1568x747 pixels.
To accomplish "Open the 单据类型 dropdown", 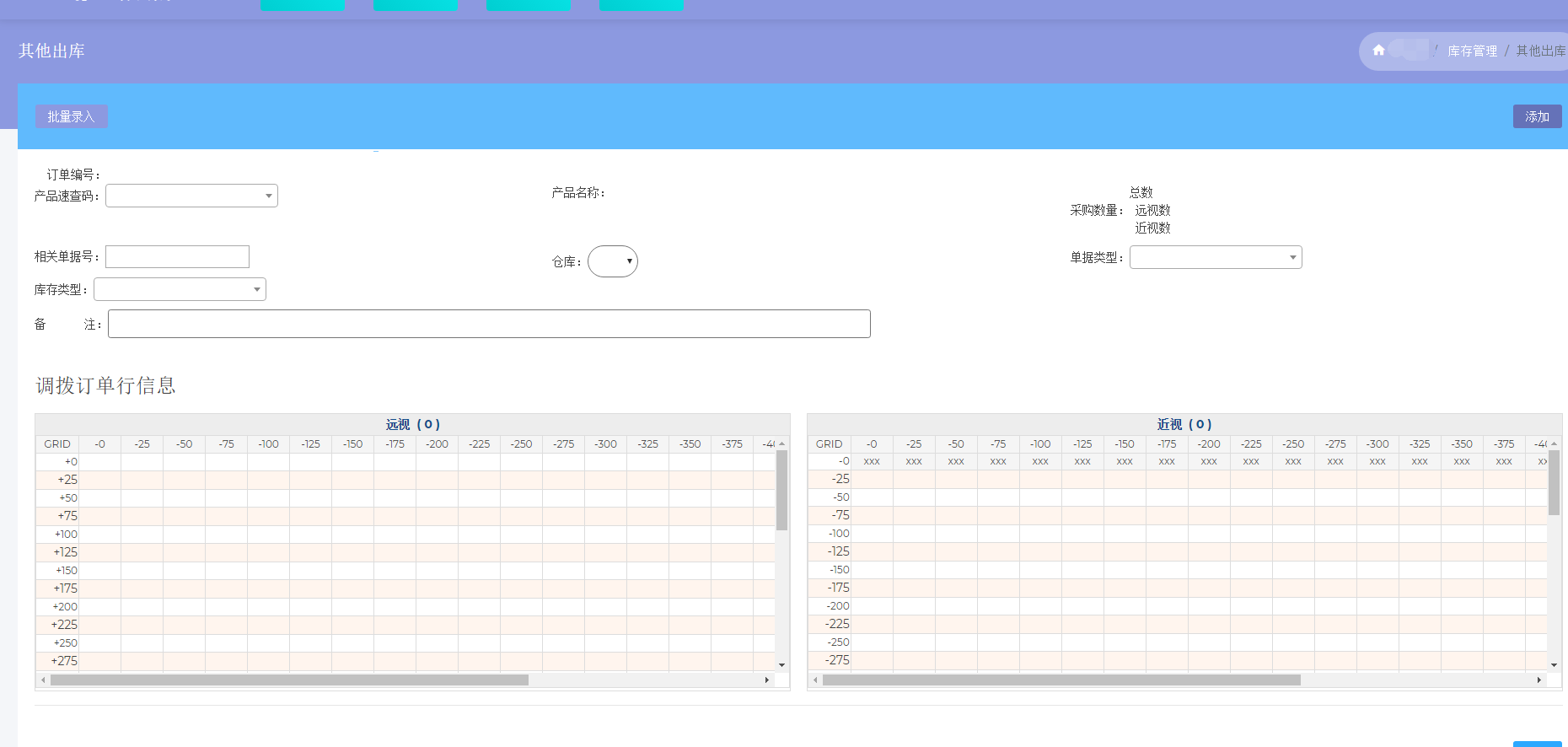I will pyautogui.click(x=1215, y=257).
